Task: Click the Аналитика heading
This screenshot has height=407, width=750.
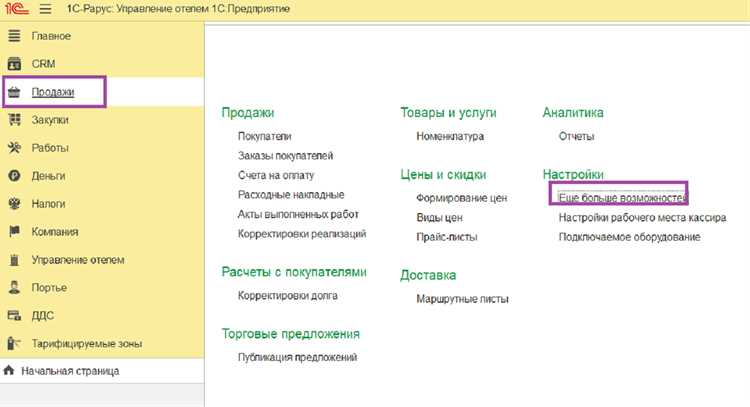Action: click(x=573, y=113)
